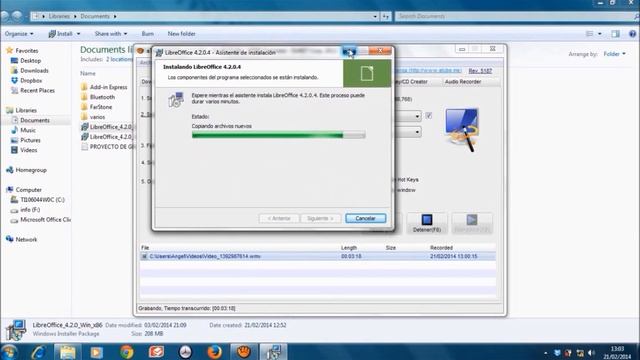
Task: Click the Detener(F8) stop recording button
Action: (x=427, y=223)
